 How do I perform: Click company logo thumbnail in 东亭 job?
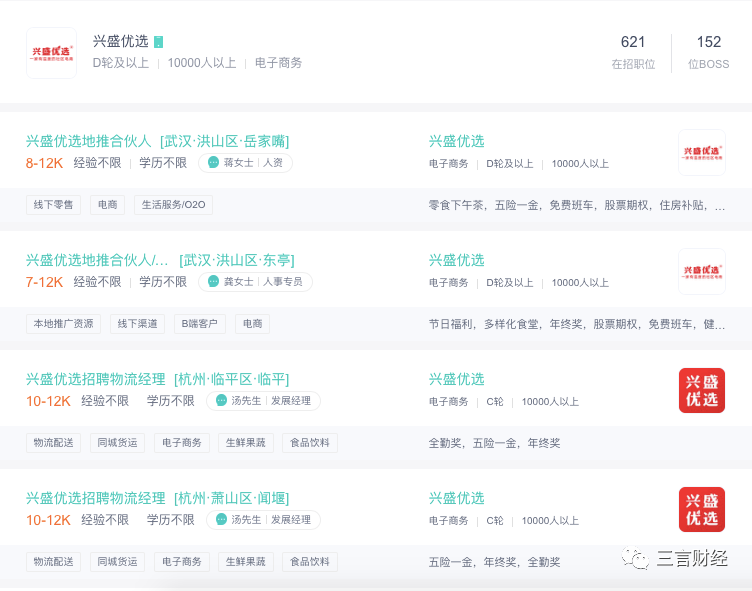(702, 272)
